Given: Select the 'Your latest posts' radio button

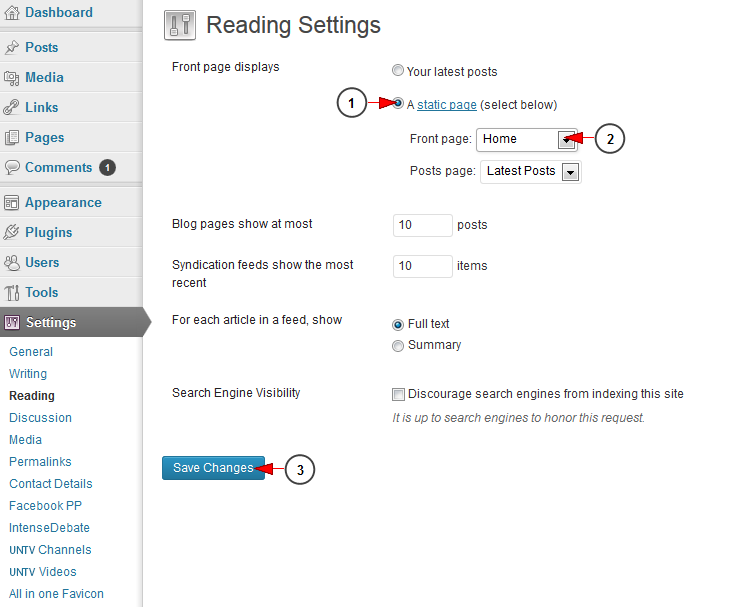Looking at the screenshot, I should pyautogui.click(x=398, y=71).
